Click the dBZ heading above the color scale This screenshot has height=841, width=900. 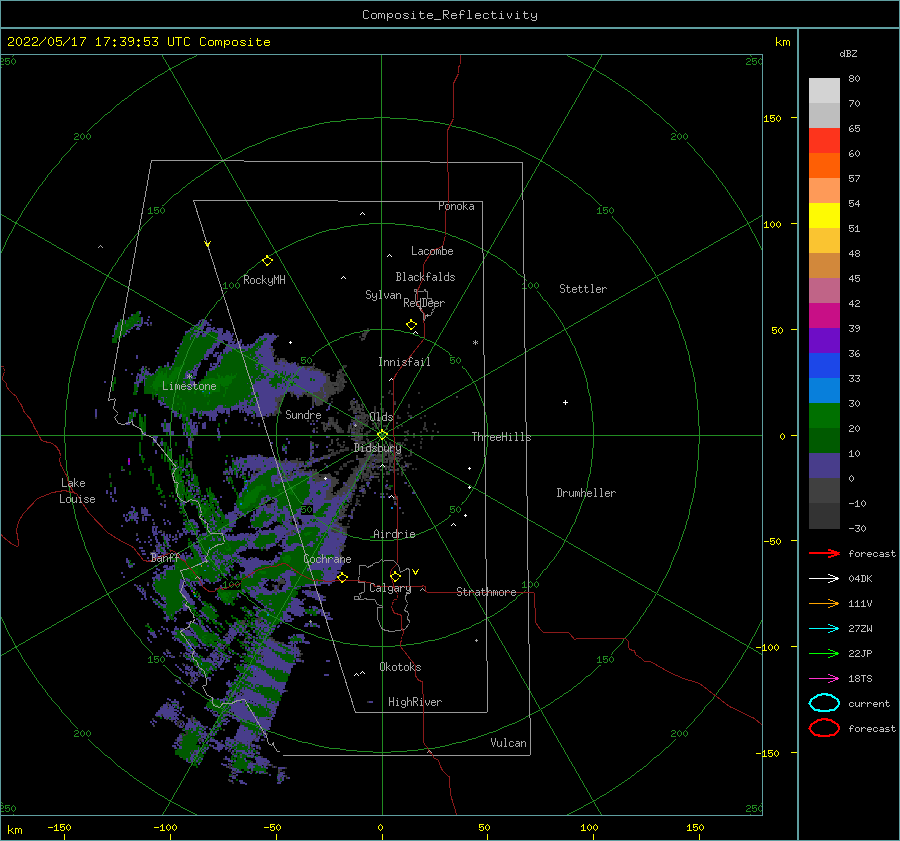pyautogui.click(x=848, y=53)
